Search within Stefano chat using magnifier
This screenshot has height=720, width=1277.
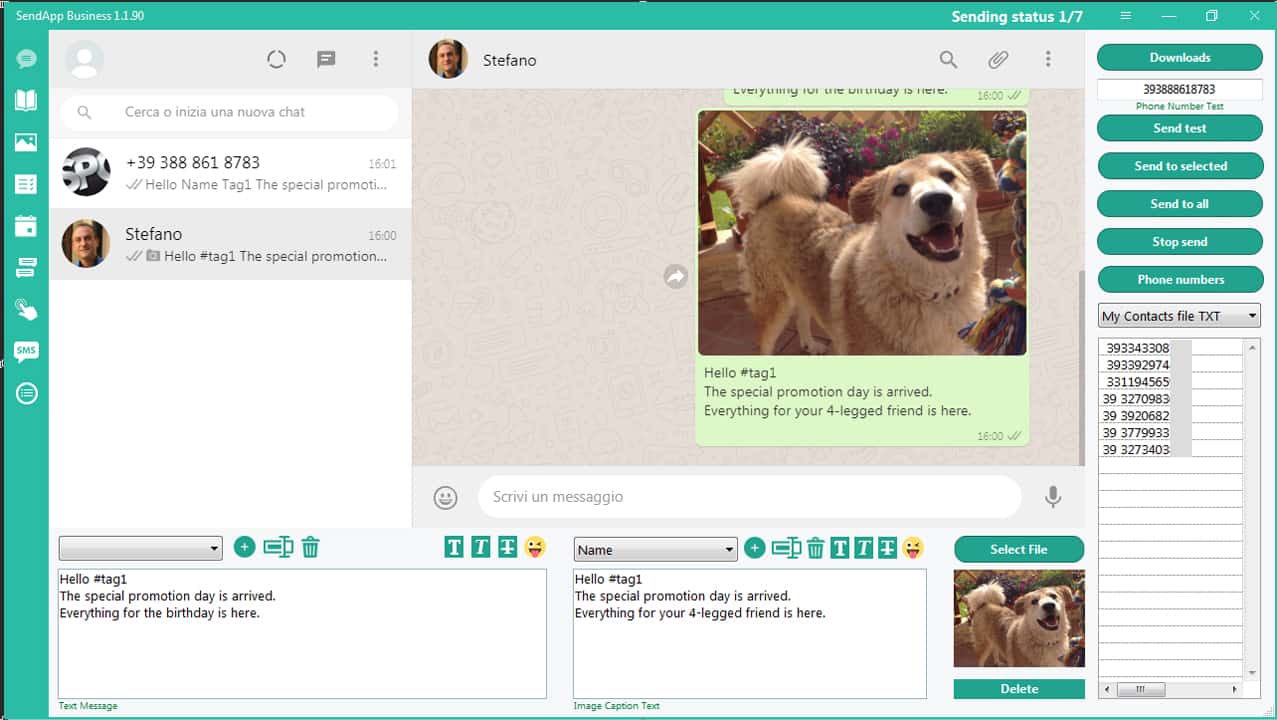click(948, 60)
